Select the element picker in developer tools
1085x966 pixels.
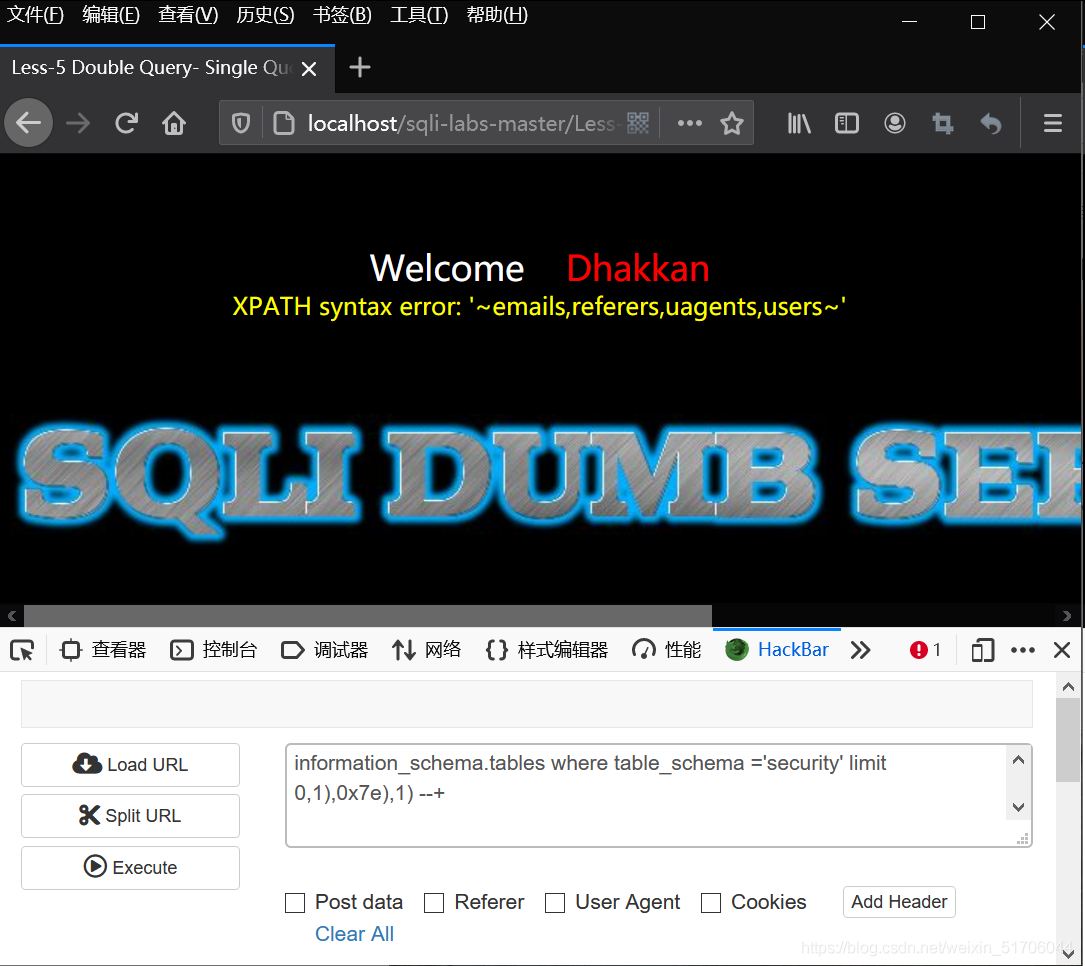pos(22,650)
